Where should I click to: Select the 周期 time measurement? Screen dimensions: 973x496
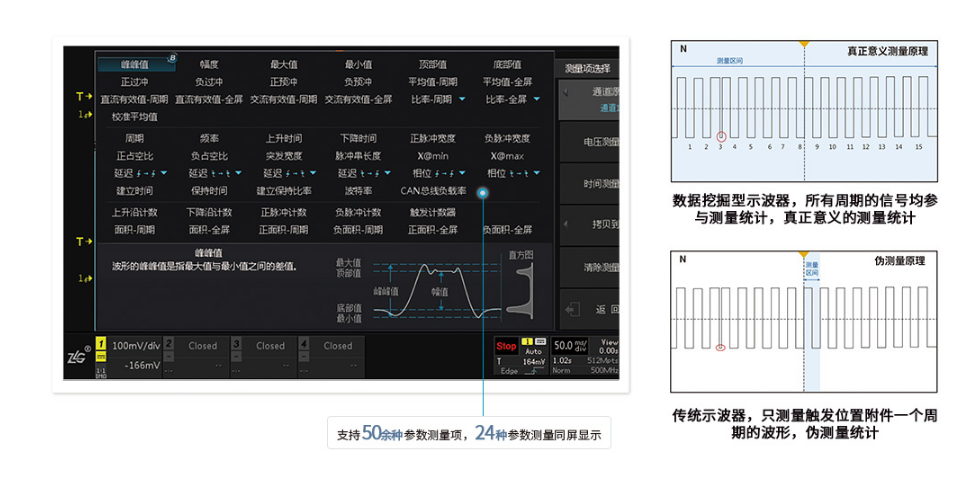pos(135,138)
